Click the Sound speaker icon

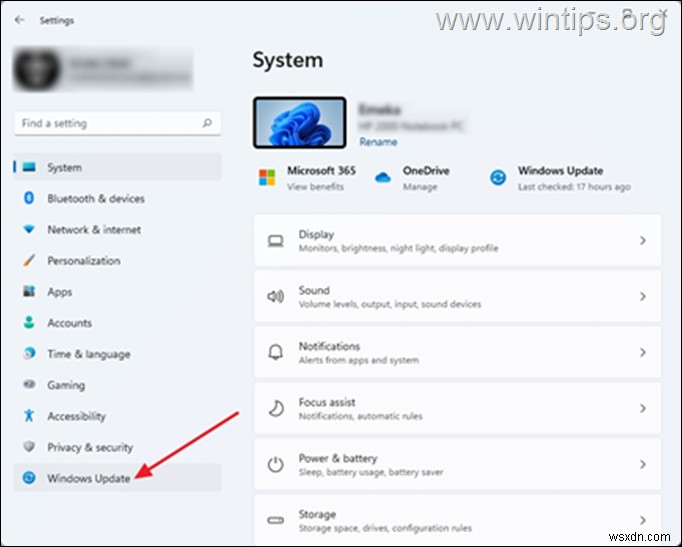pyautogui.click(x=275, y=297)
